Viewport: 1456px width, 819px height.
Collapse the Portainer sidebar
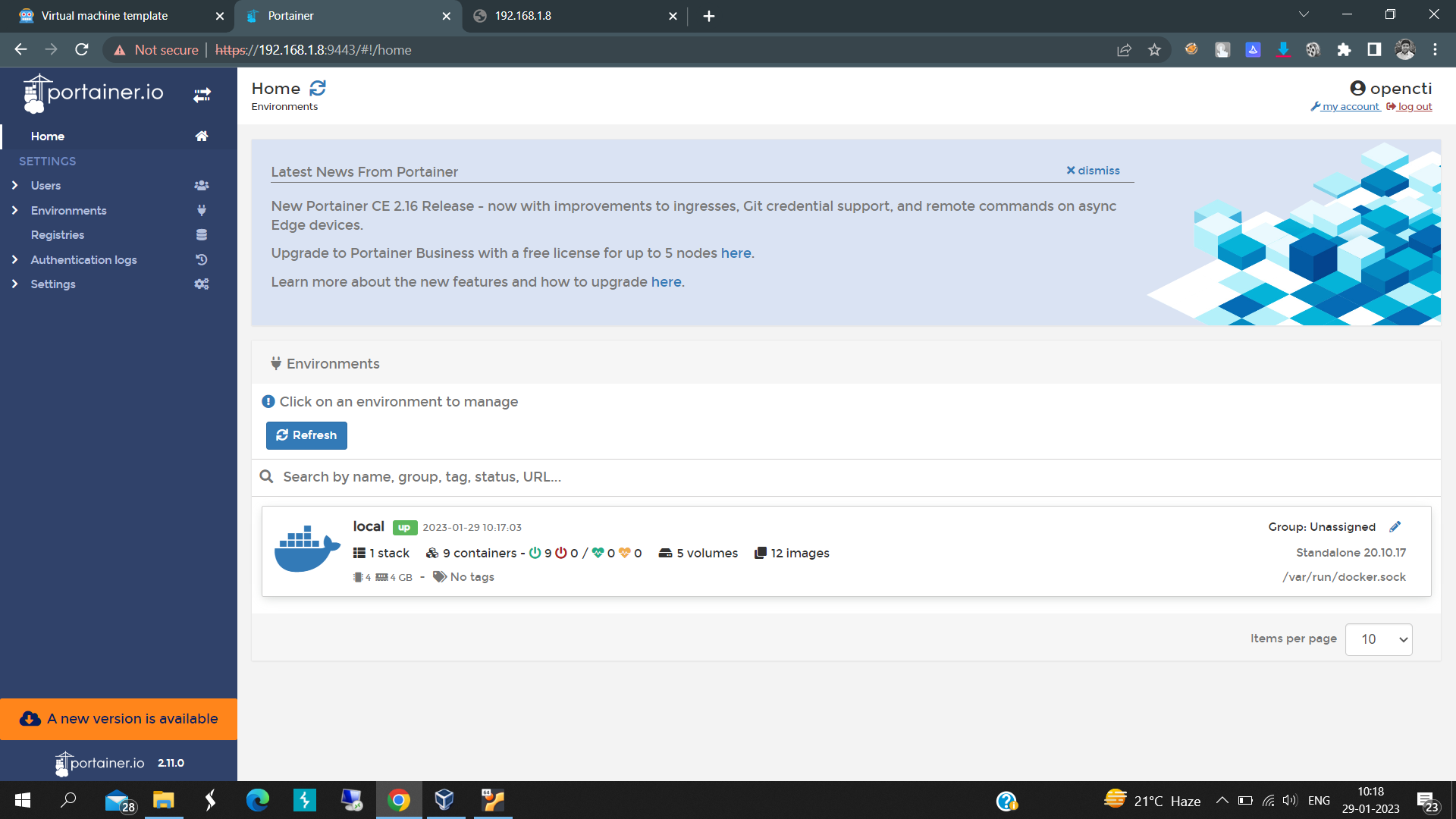coord(202,94)
